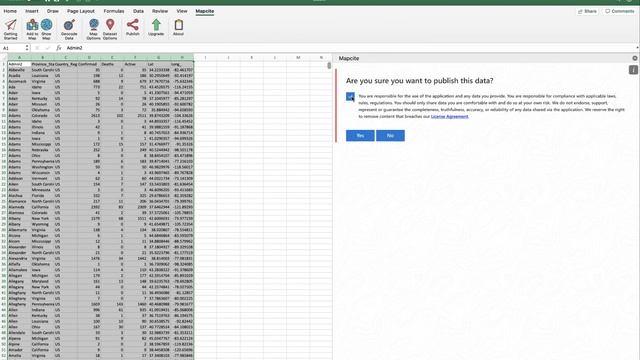Click the Admin2 header cell

pyautogui.click(x=19, y=64)
